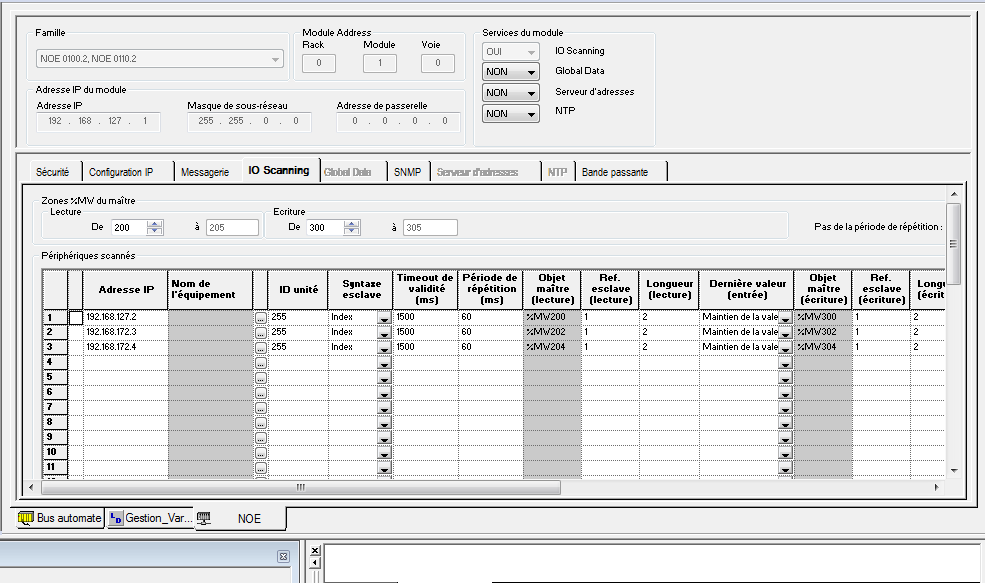This screenshot has width=985, height=583.
Task: Click the ellipsis button in row 4
Action: [260, 362]
